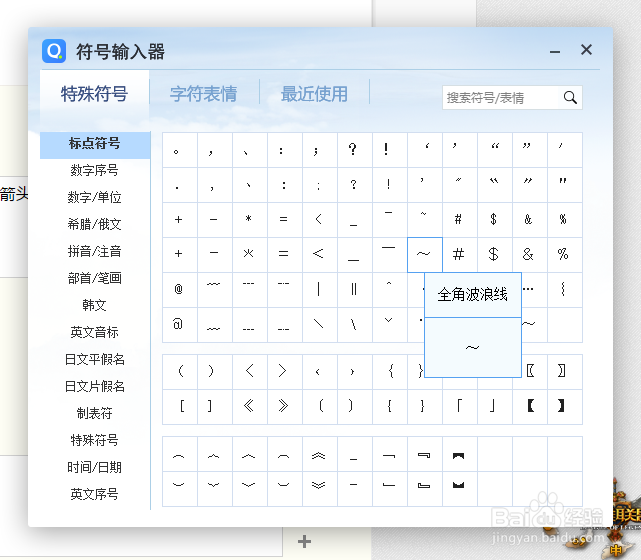Insert the left double angle bracket 《

pyautogui.click(x=250, y=407)
